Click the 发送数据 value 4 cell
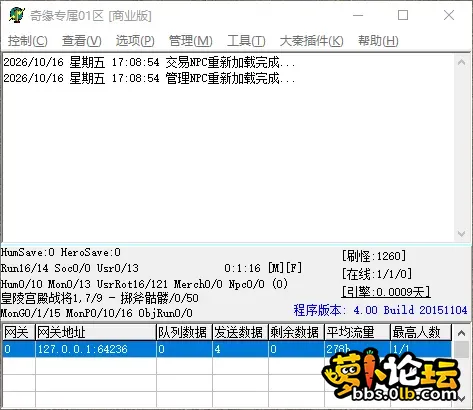 point(240,349)
